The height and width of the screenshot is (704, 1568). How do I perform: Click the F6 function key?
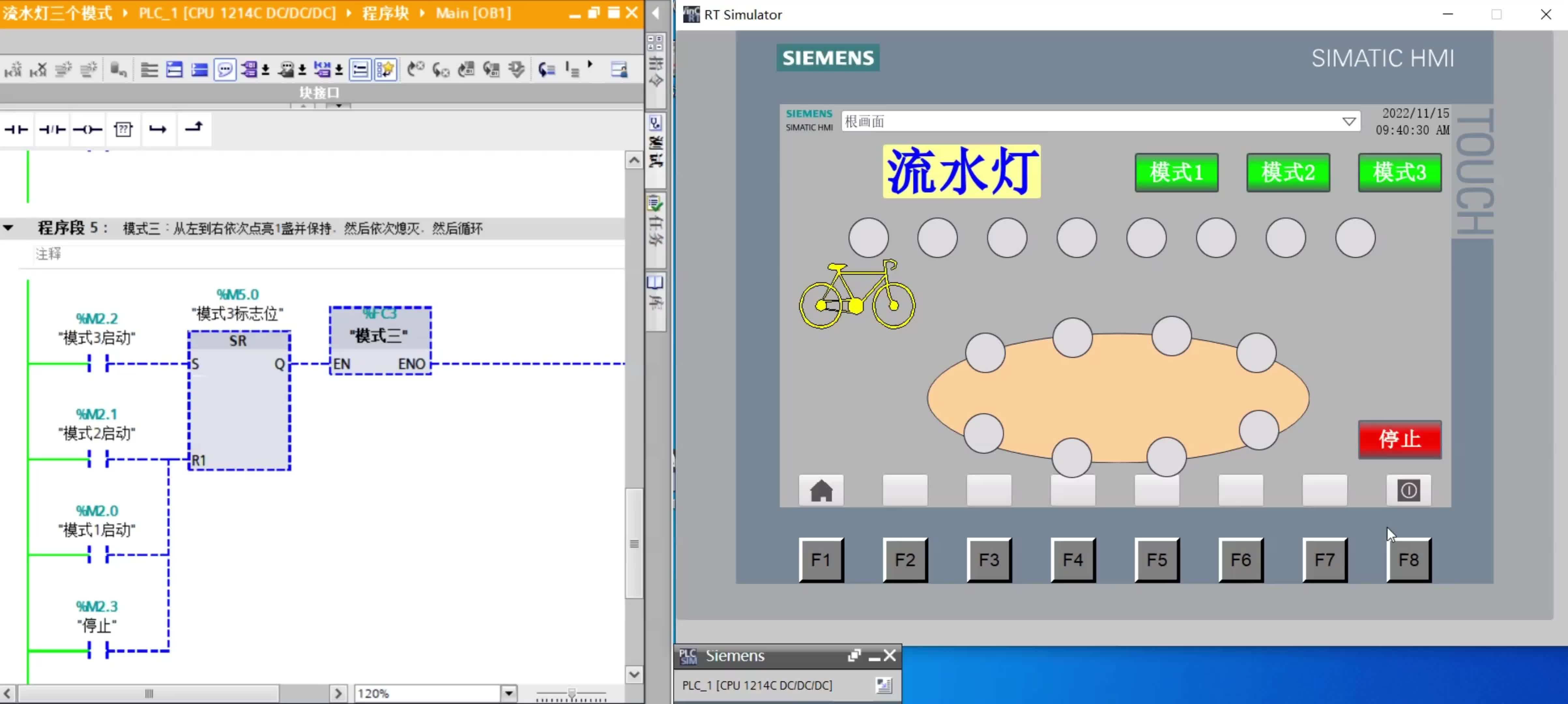[x=1241, y=560]
